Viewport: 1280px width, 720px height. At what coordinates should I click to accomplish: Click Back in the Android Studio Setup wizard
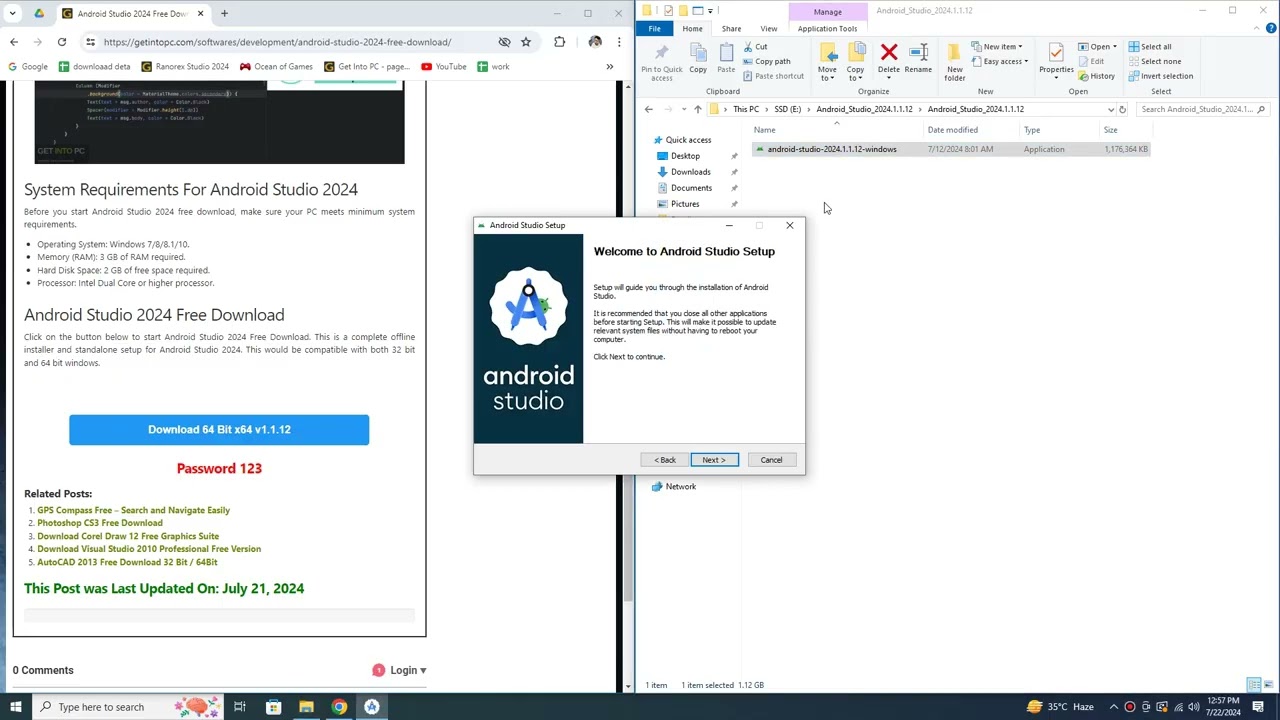click(665, 460)
